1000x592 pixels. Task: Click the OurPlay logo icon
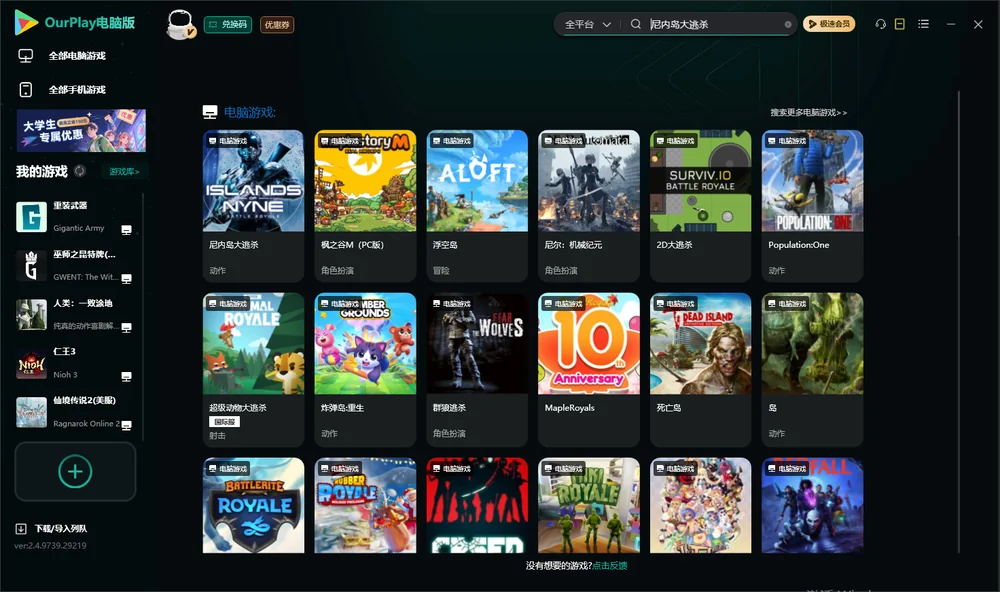26,22
